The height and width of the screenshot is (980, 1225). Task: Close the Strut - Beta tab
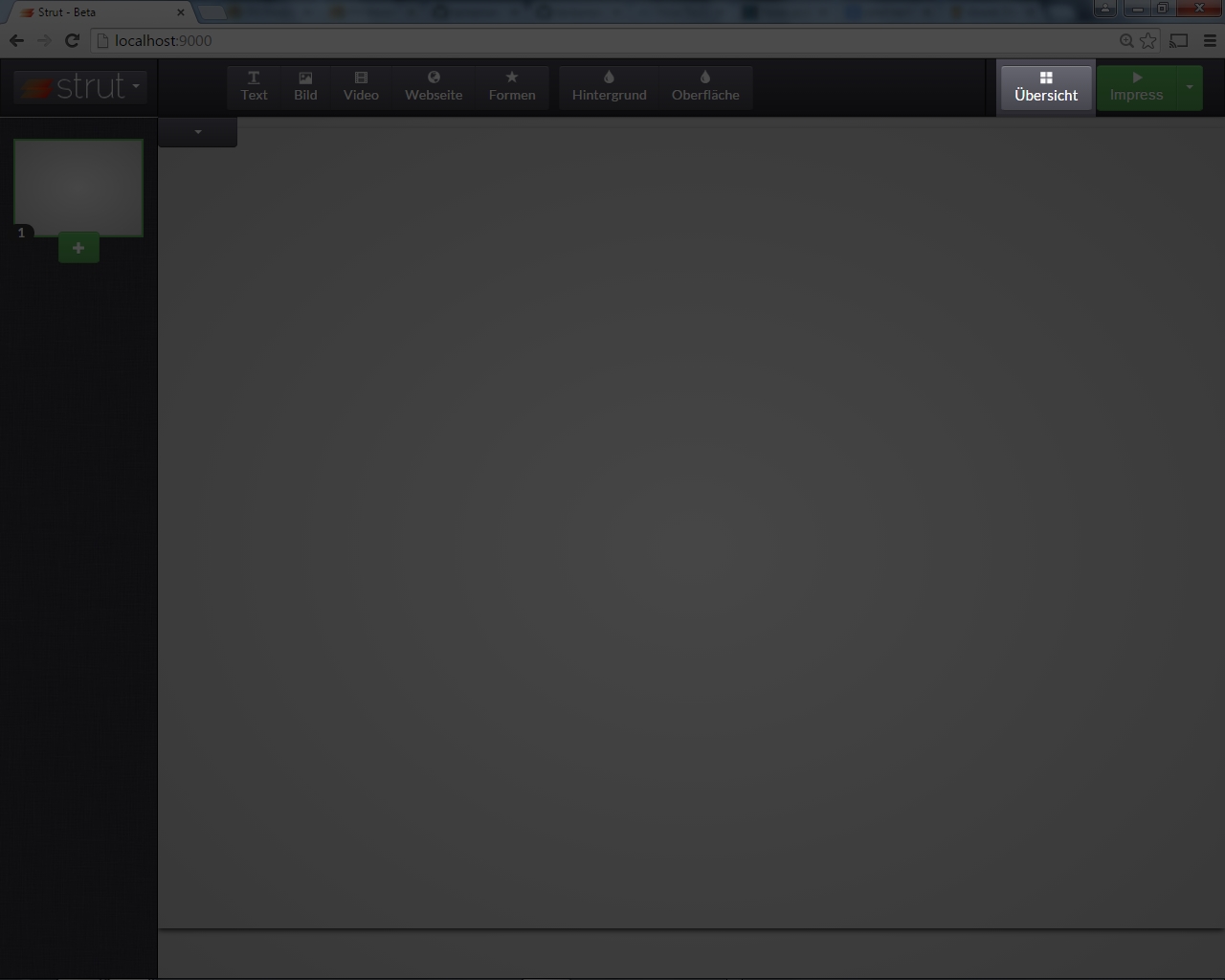pyautogui.click(x=180, y=12)
